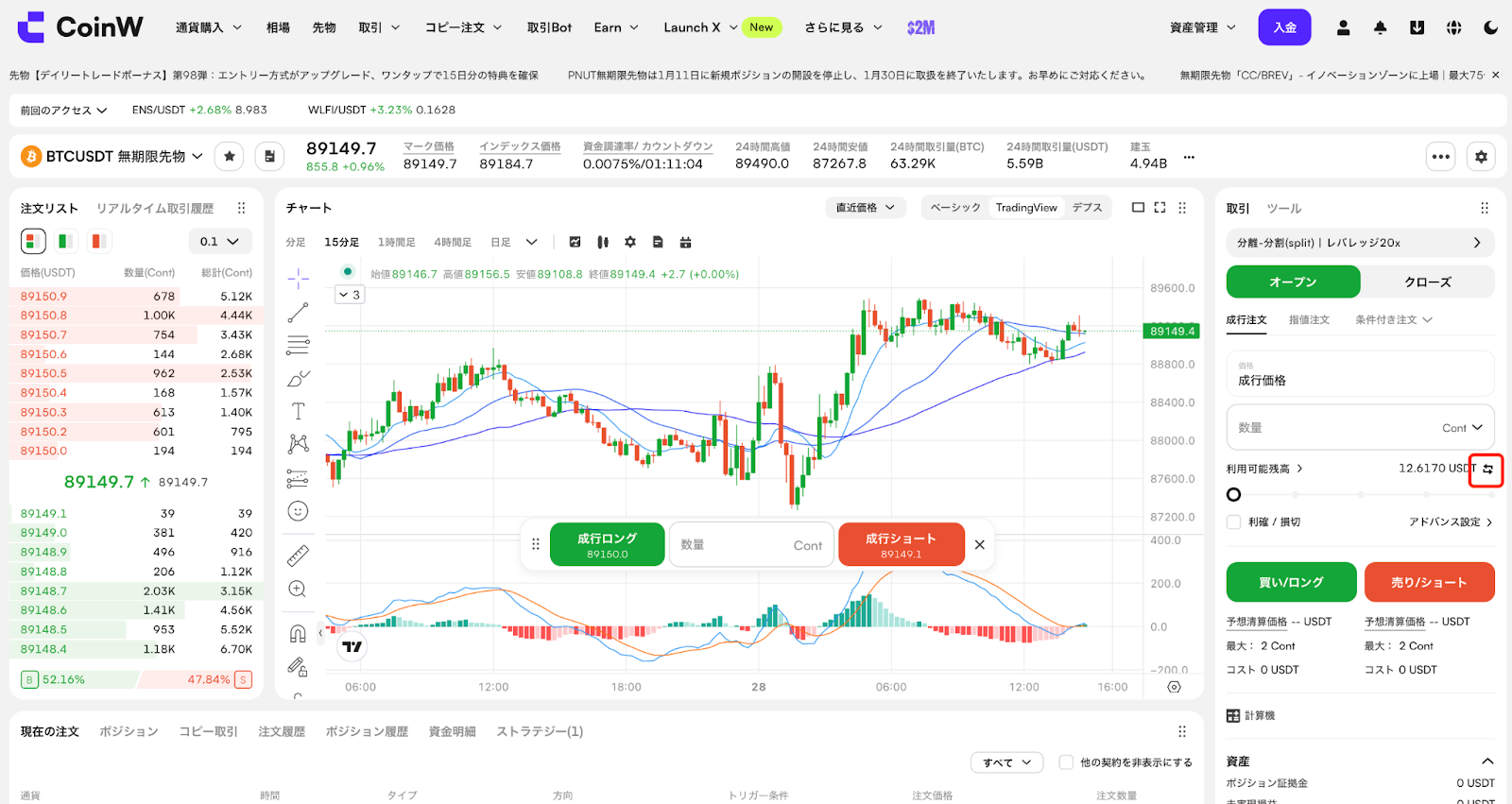The width and height of the screenshot is (1512, 804).
Task: Click the 入金 deposit button
Action: 1284,27
